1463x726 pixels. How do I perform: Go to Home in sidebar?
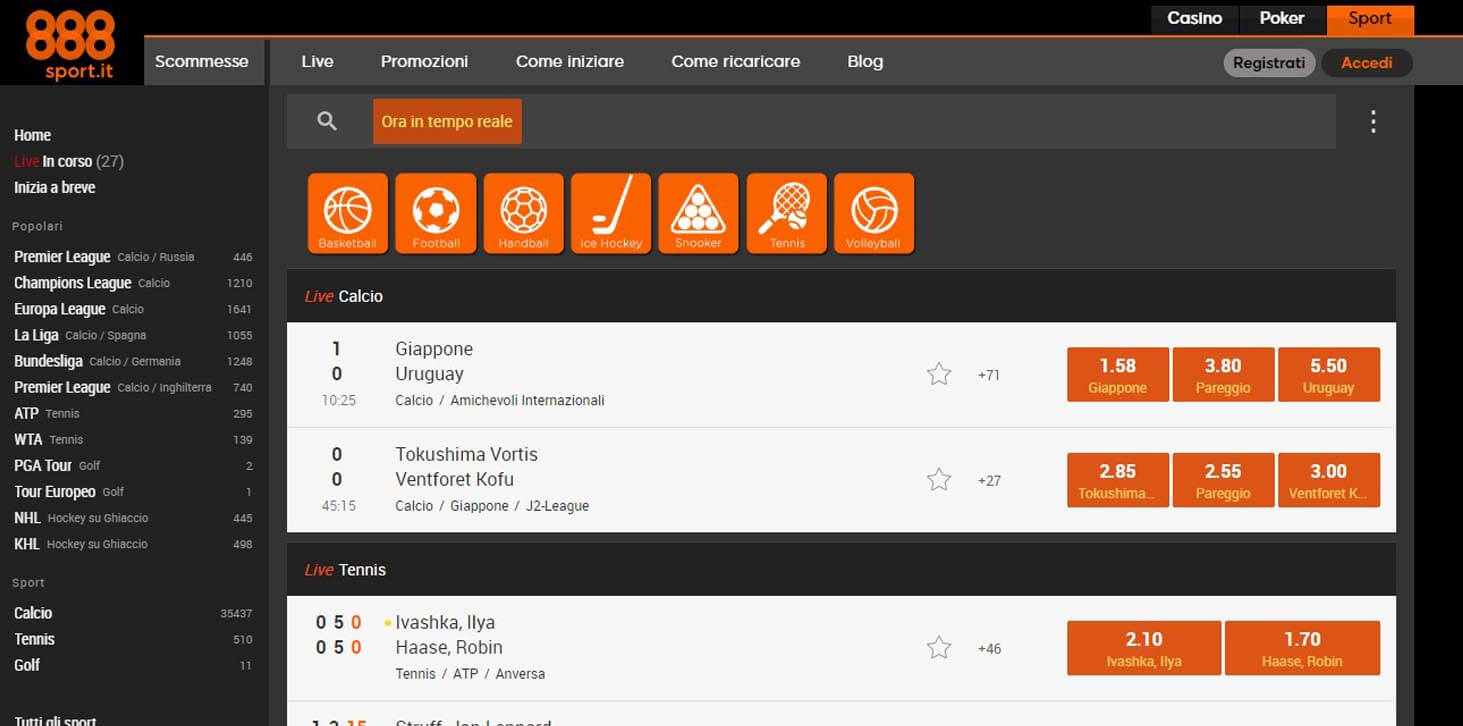point(32,135)
